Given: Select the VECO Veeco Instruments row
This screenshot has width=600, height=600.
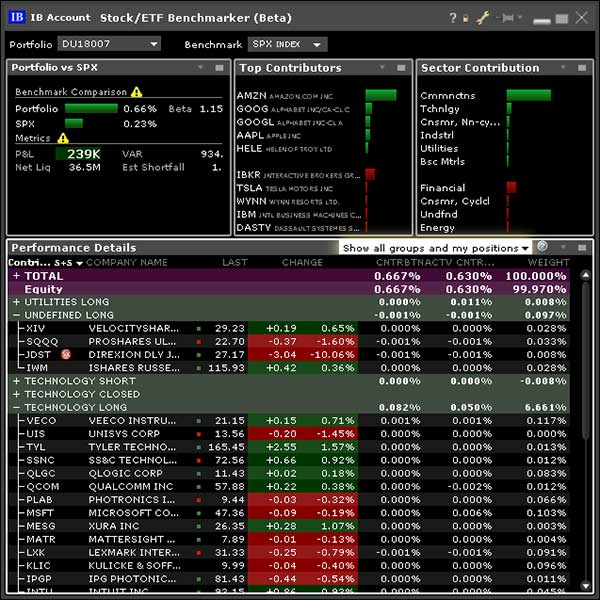Looking at the screenshot, I should click(289, 421).
